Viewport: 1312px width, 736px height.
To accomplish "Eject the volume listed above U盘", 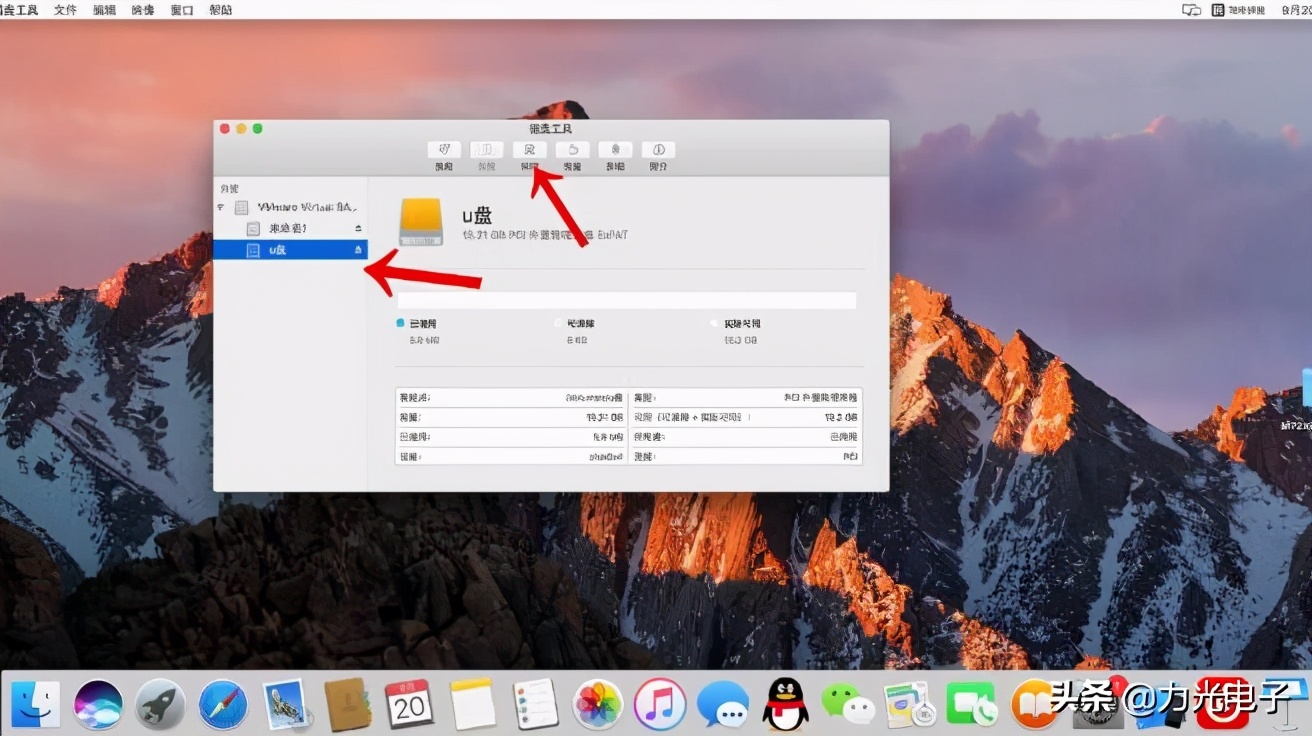I will click(x=358, y=229).
